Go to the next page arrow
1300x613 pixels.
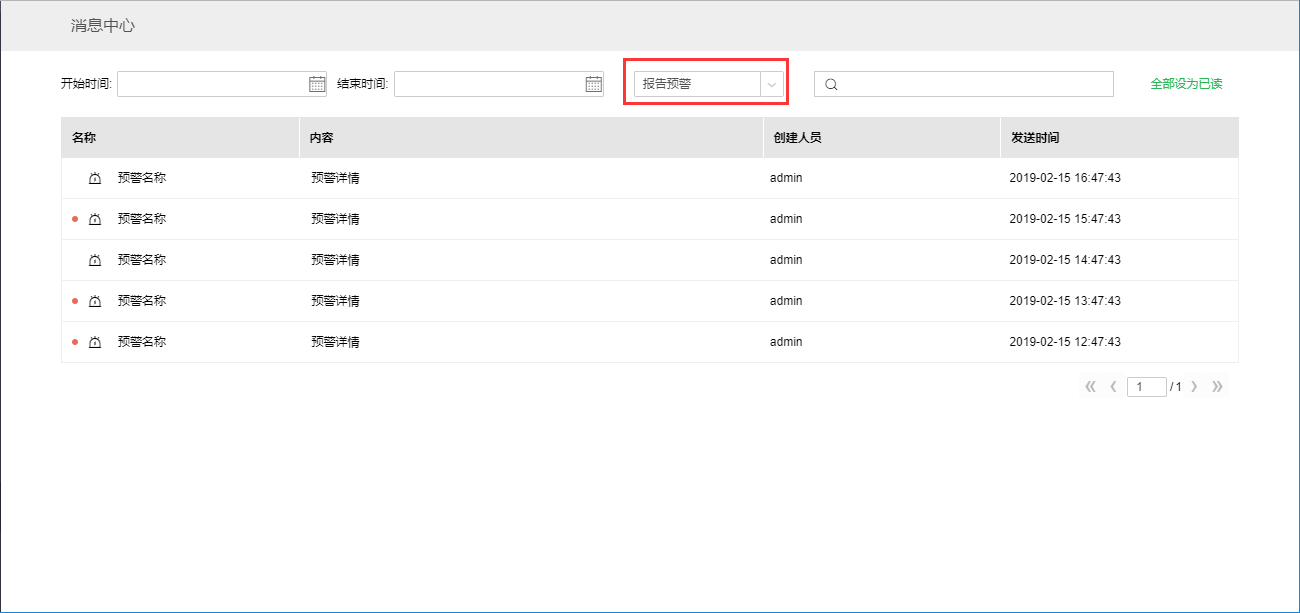click(1194, 387)
